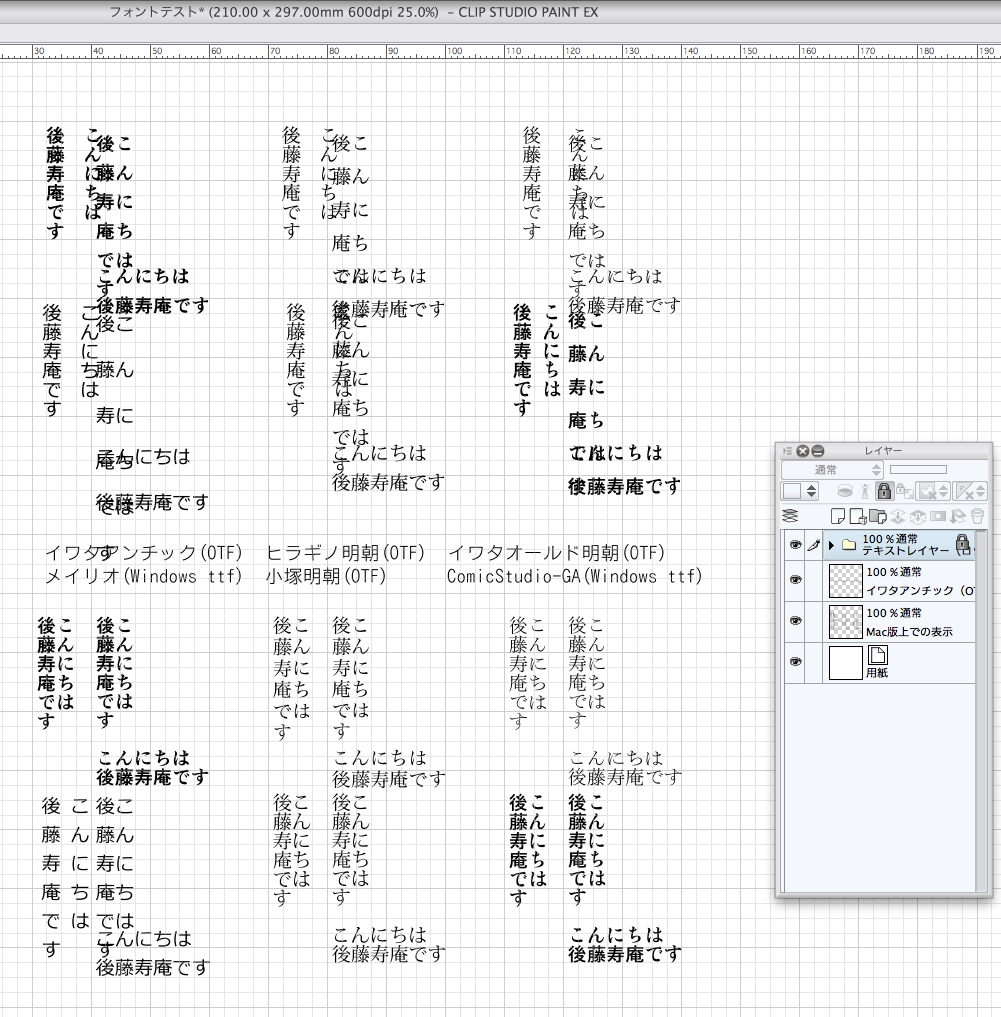
Task: Click the イワタアンチック(OTF) caption on canvas
Action: (x=143, y=553)
